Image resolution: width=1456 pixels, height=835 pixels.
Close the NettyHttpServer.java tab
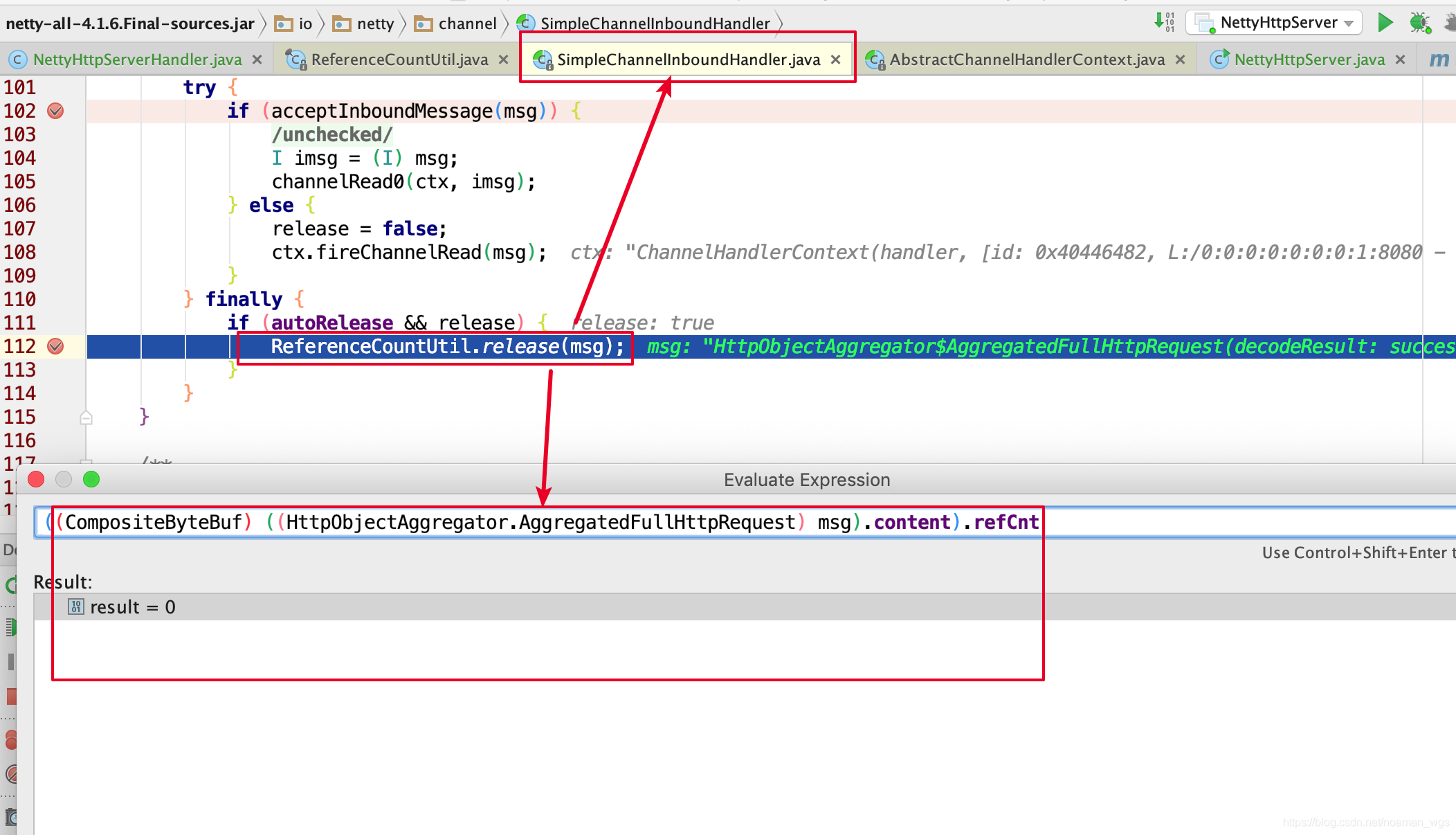(x=1400, y=60)
